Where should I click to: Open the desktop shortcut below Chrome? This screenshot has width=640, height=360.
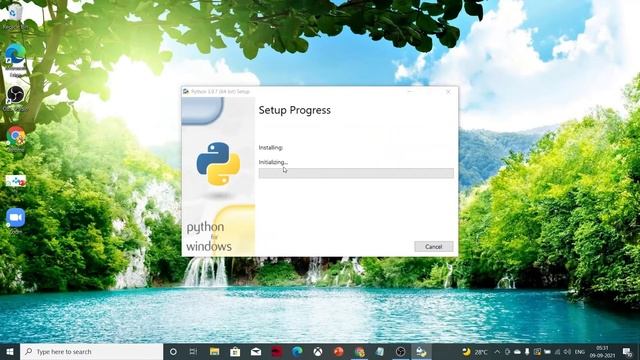(16, 180)
